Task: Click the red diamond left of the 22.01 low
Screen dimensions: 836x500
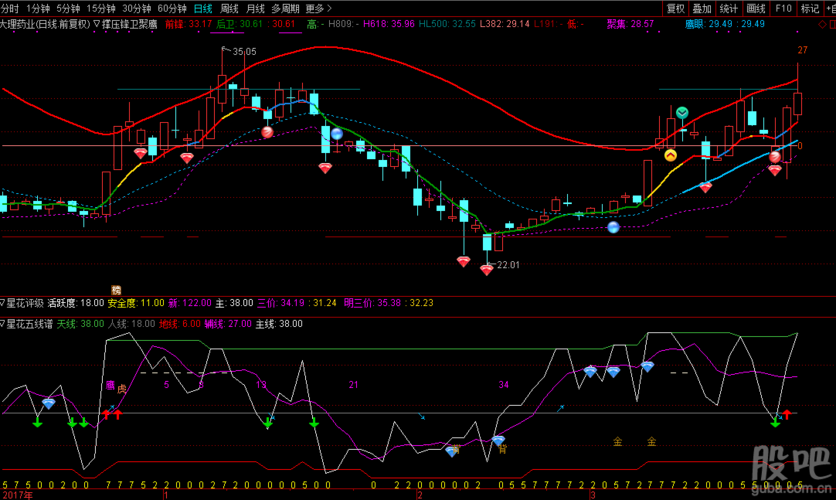Action: (x=463, y=262)
